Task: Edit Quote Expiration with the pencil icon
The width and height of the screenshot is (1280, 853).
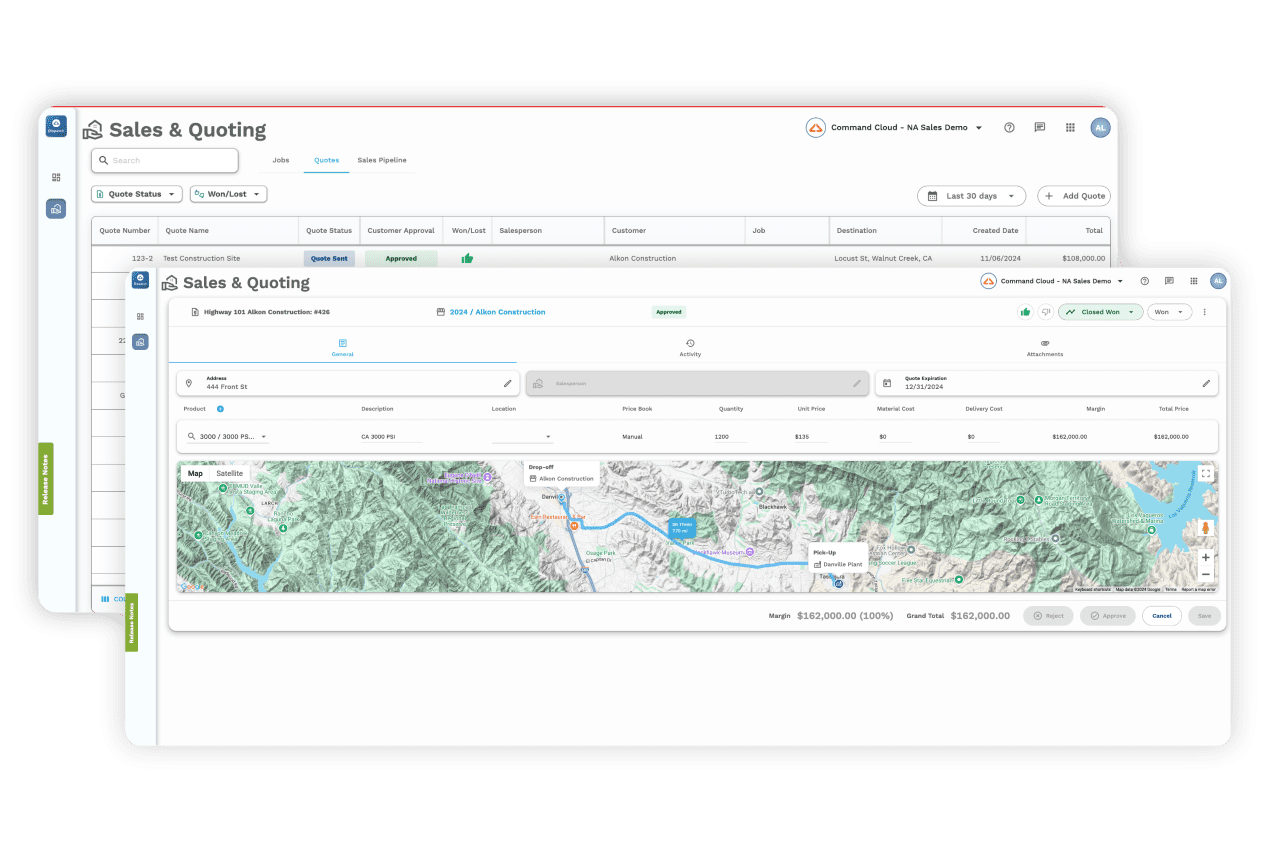Action: pos(1206,383)
